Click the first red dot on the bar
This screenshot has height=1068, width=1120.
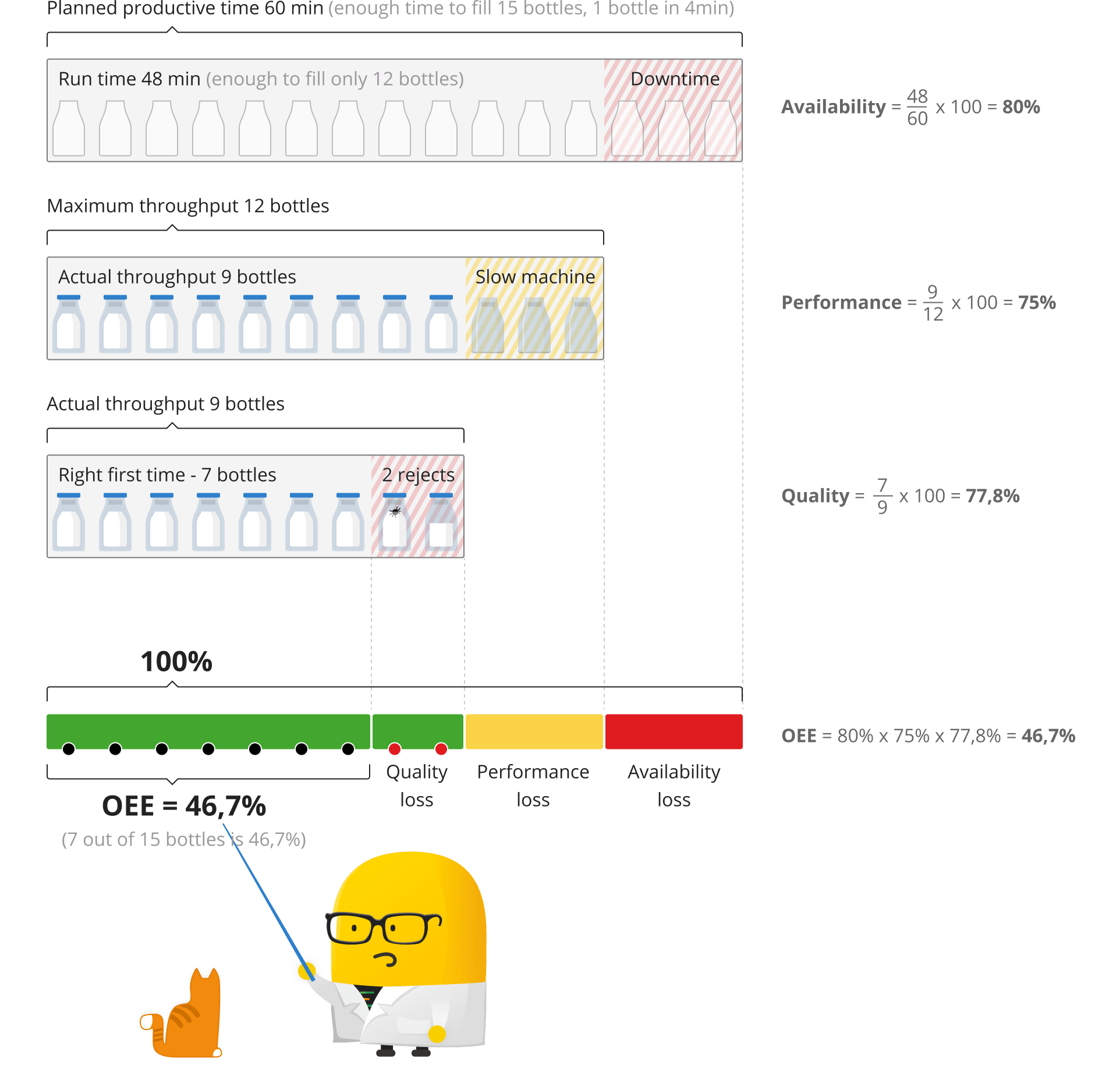pos(395,749)
